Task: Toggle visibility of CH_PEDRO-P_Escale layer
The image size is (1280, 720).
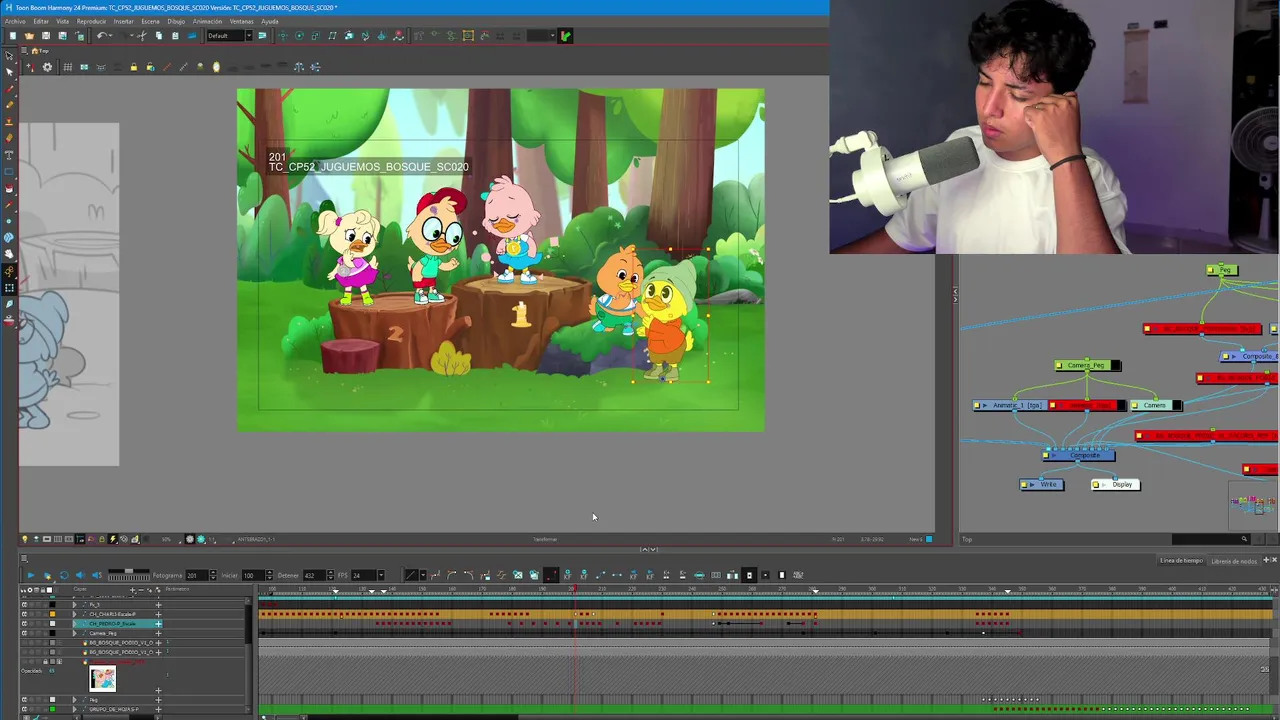Action: pos(24,623)
